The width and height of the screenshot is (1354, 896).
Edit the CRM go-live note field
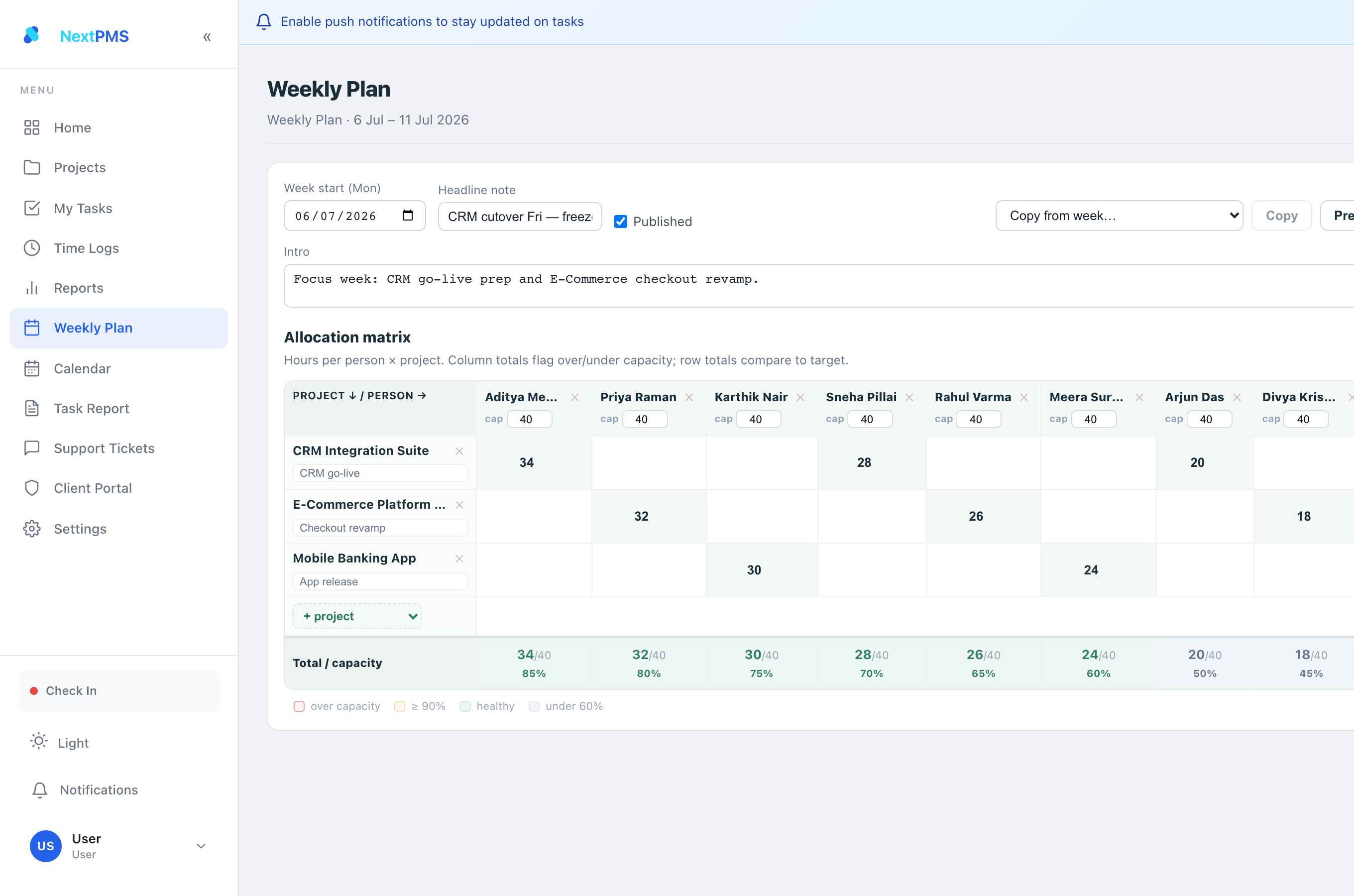(380, 473)
